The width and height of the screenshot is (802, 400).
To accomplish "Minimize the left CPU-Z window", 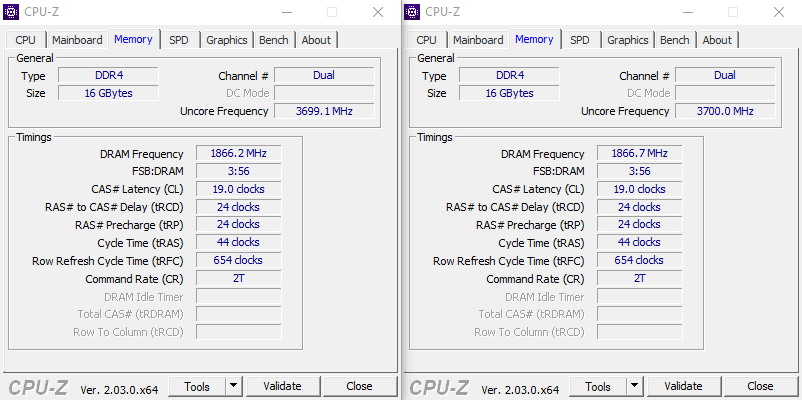I will pyautogui.click(x=287, y=12).
